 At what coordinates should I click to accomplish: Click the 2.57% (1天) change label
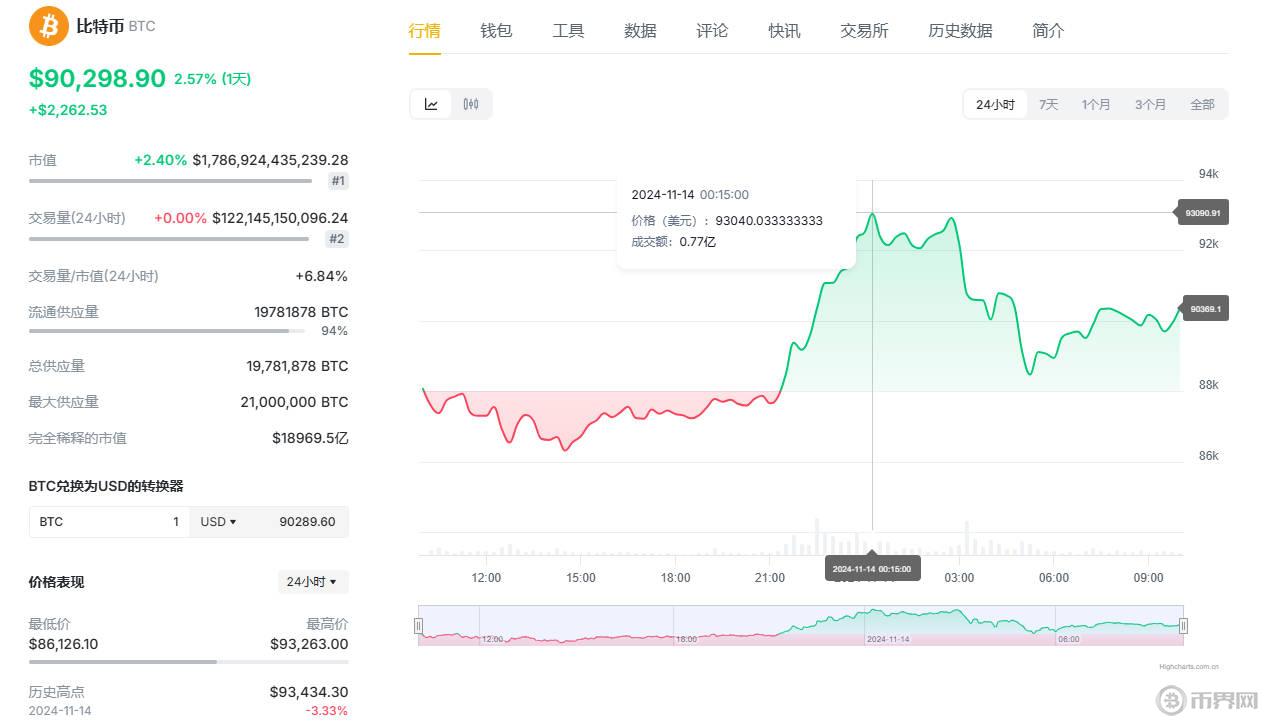[212, 79]
